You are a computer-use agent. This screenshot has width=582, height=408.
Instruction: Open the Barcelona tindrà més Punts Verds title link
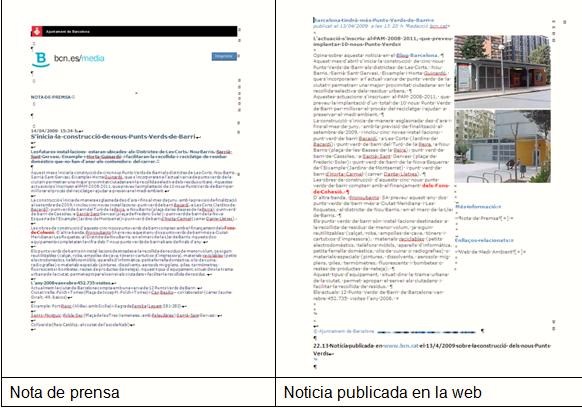[373, 20]
